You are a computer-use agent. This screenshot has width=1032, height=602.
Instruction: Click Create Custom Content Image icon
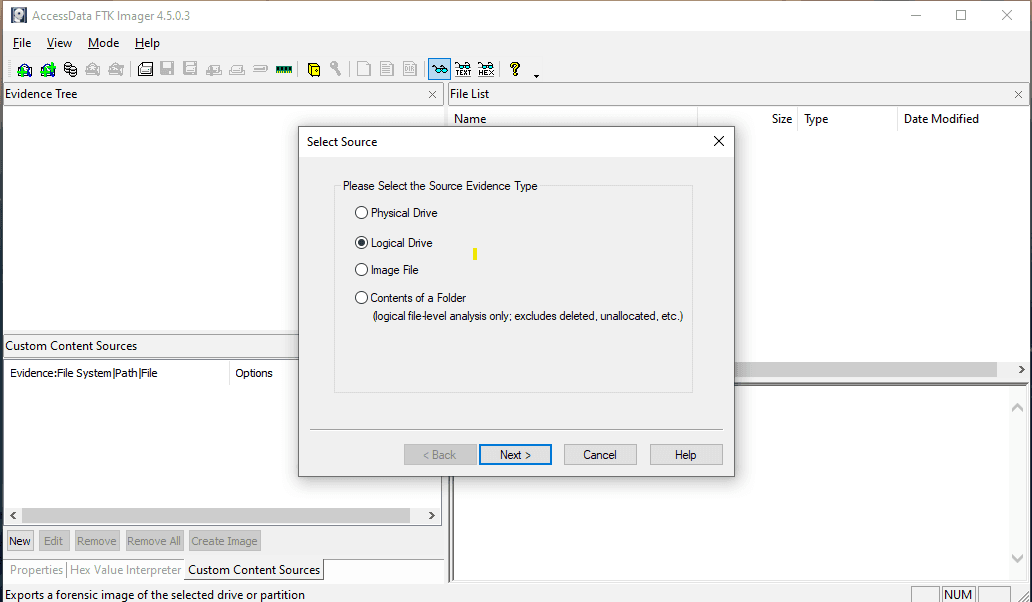pyautogui.click(x=237, y=69)
